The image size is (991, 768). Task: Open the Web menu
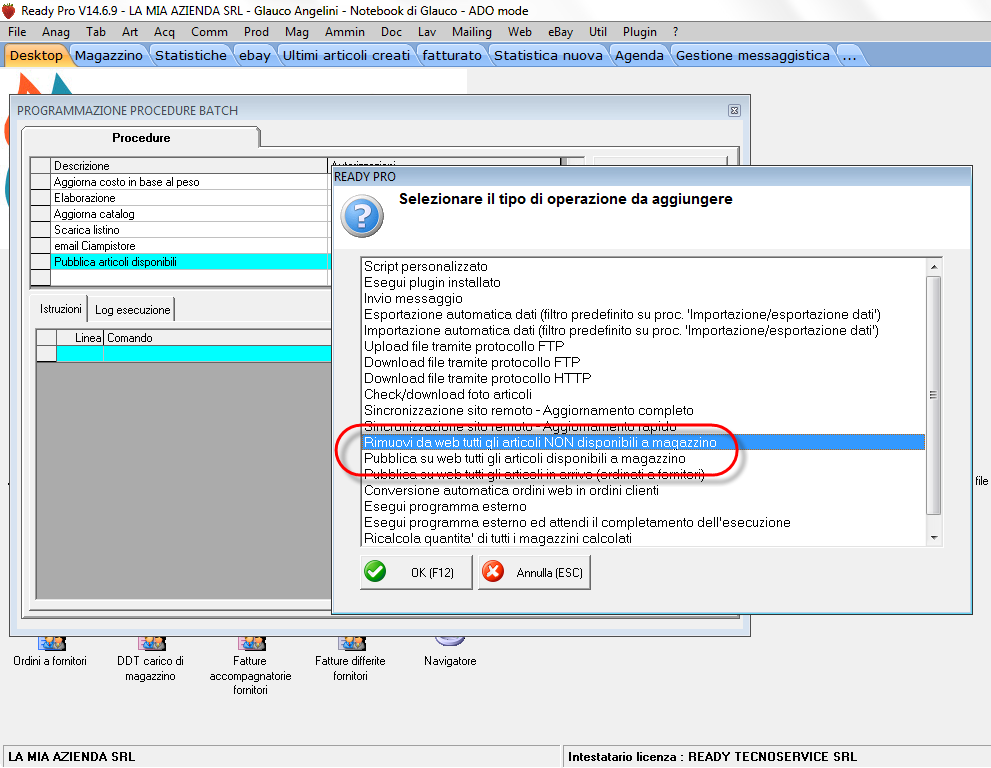coord(520,32)
